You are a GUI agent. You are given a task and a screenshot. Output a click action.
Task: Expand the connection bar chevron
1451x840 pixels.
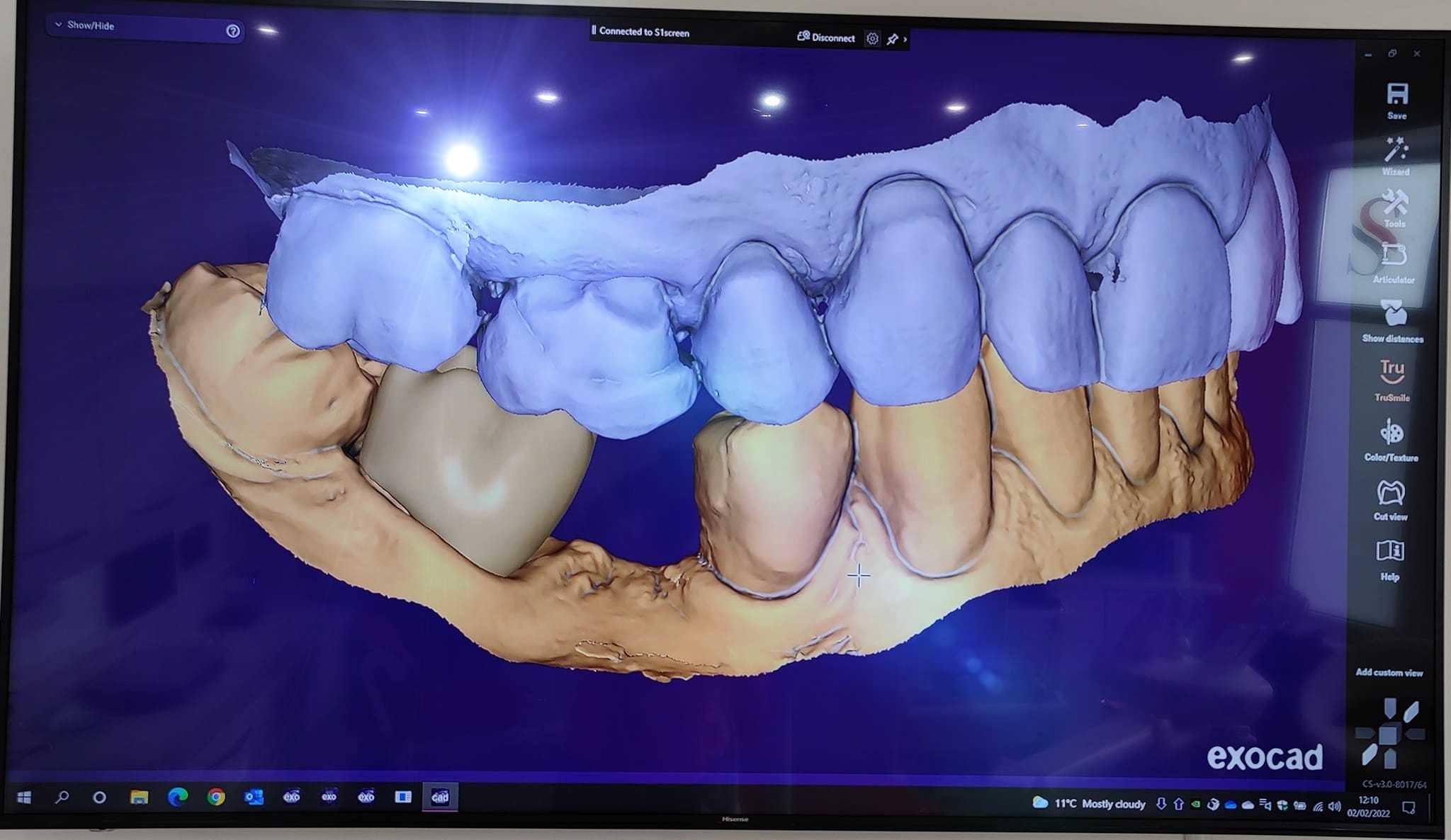pos(905,40)
